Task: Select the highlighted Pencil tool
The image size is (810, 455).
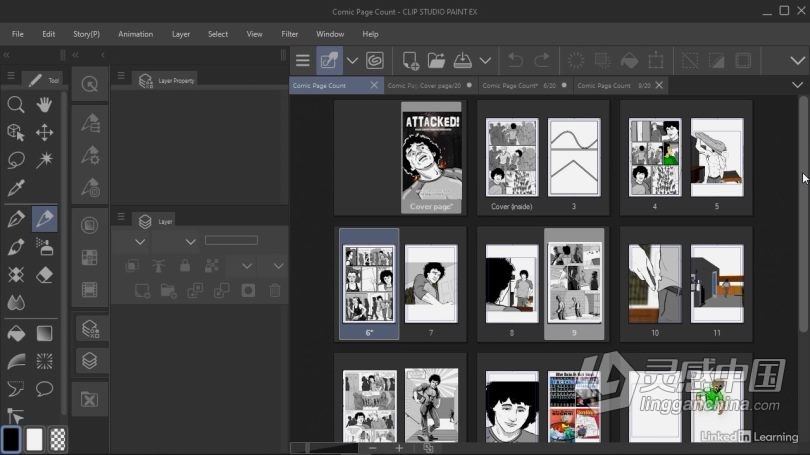Action: 44,219
